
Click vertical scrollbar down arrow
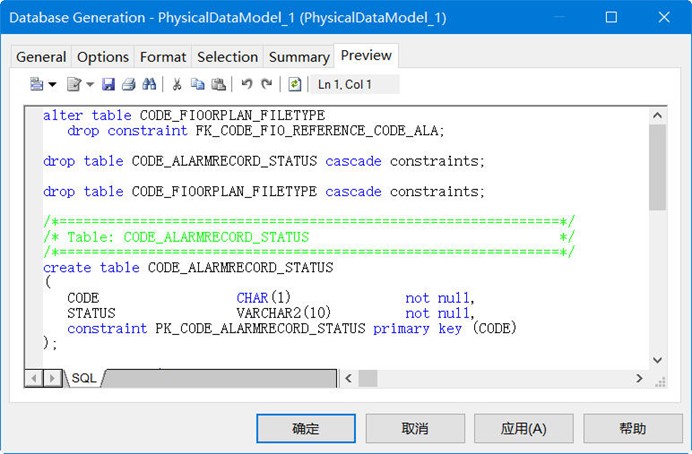click(x=657, y=360)
